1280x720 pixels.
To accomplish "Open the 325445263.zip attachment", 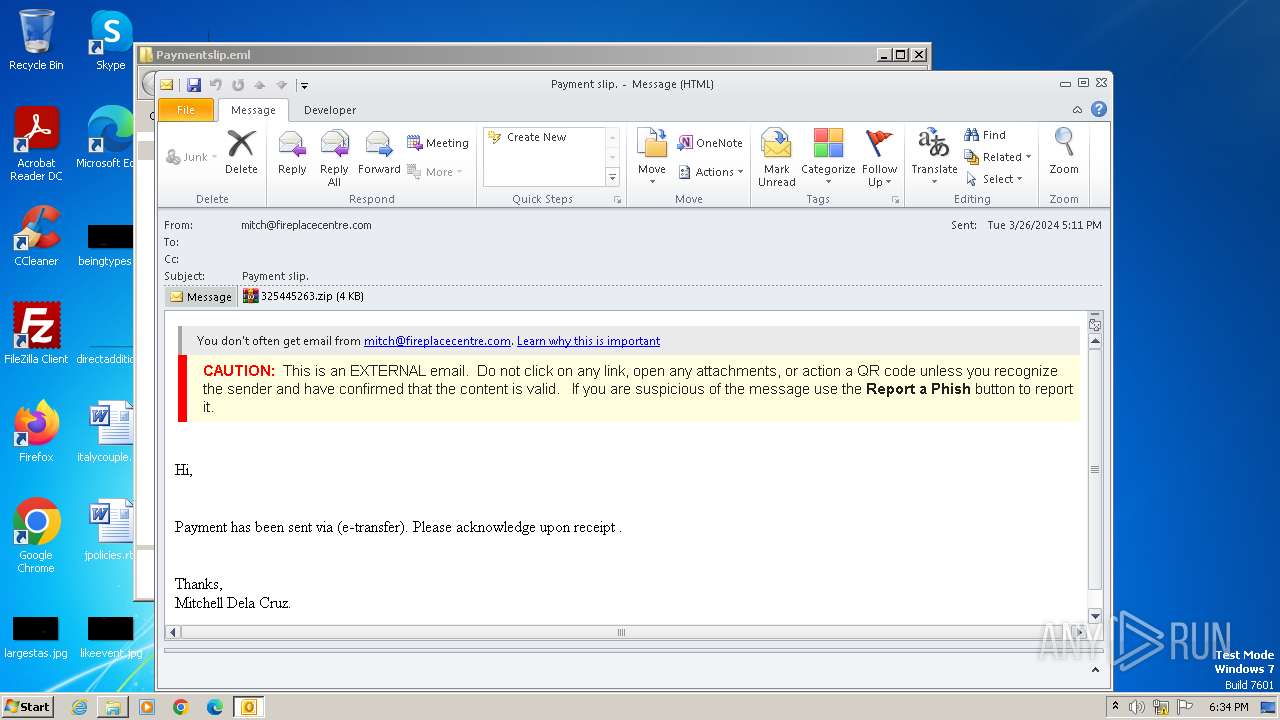I will 303,296.
